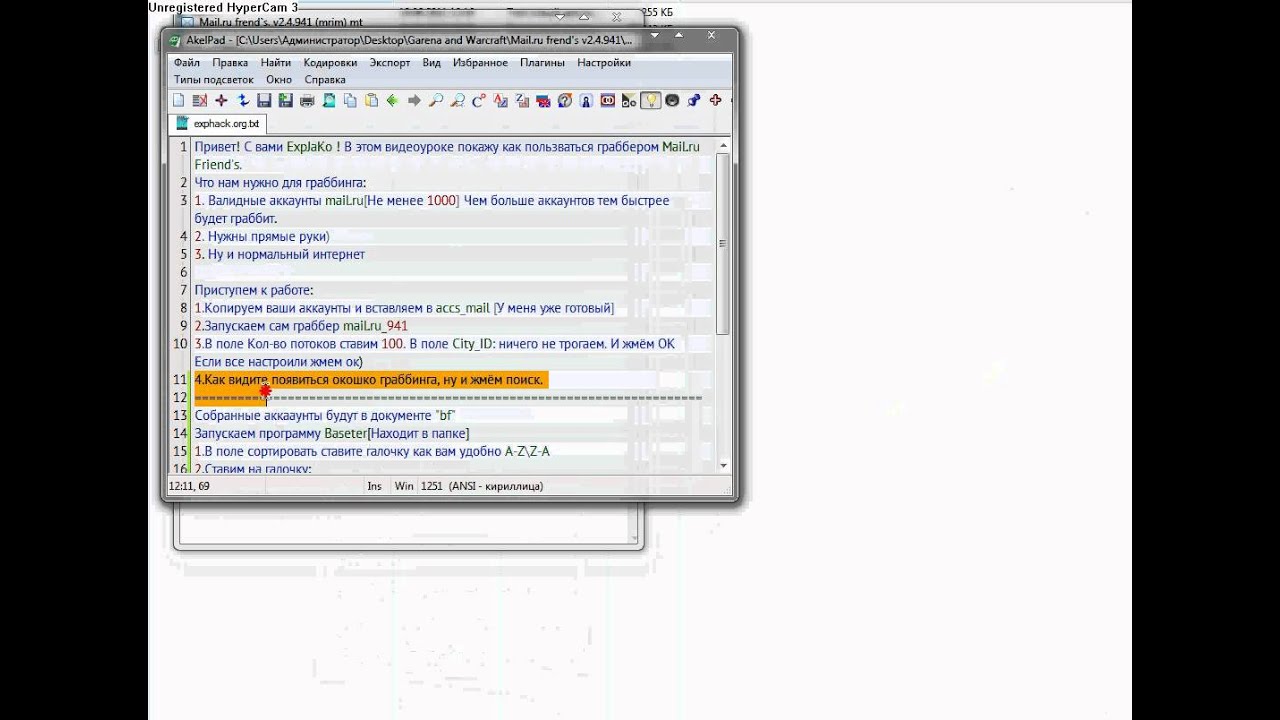Viewport: 1280px width, 720px height.
Task: Undo using the green left arrow icon
Action: tap(393, 100)
